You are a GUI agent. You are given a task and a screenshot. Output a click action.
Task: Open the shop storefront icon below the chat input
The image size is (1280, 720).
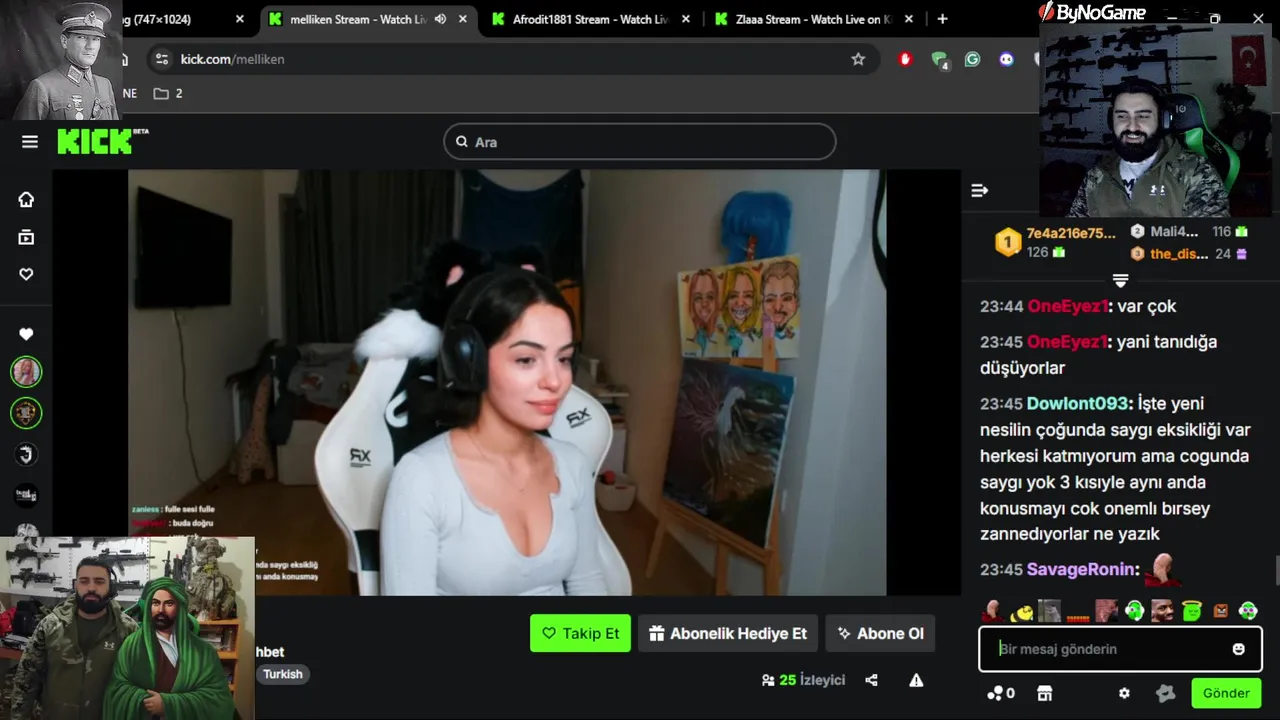click(x=1045, y=693)
